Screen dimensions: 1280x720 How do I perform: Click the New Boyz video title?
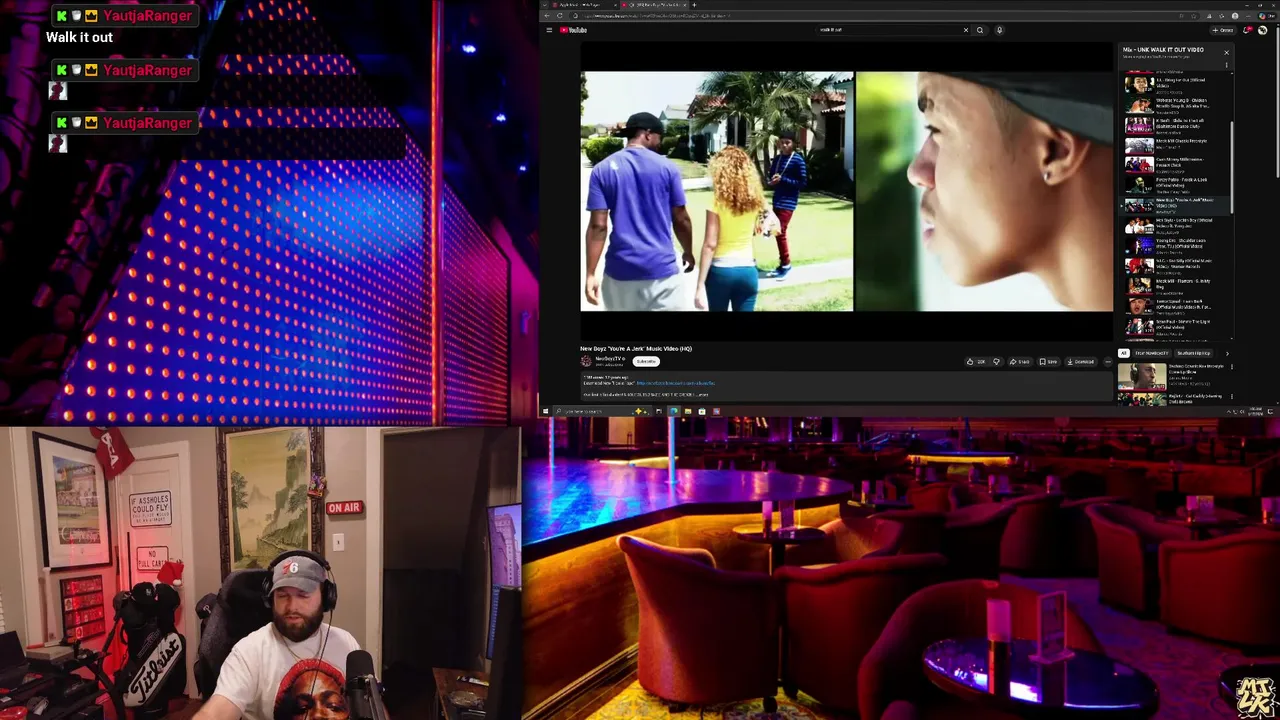(636, 349)
